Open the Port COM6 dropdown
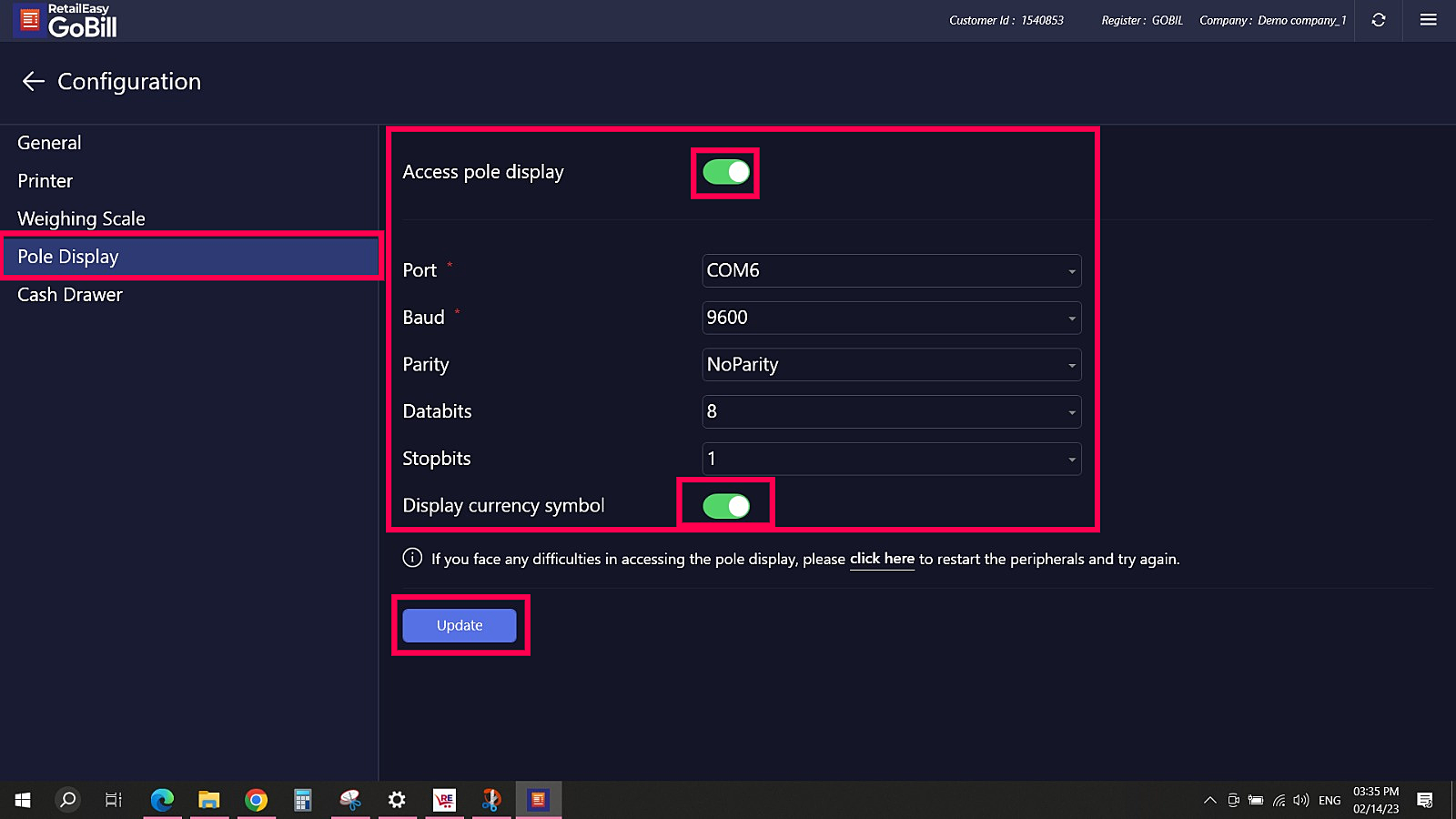Image resolution: width=1456 pixels, height=819 pixels. tap(892, 270)
